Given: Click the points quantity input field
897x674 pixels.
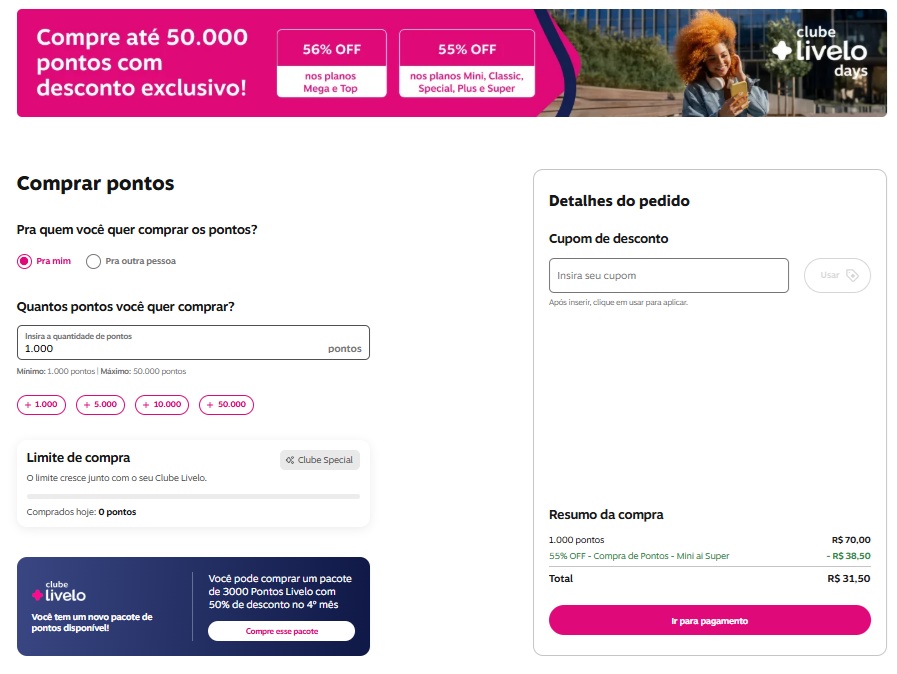Looking at the screenshot, I should pos(170,349).
